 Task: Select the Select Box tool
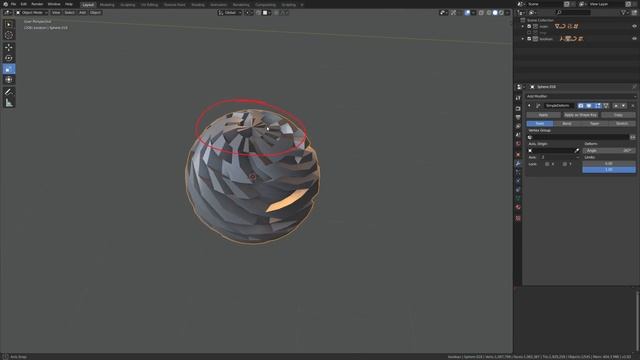point(9,24)
